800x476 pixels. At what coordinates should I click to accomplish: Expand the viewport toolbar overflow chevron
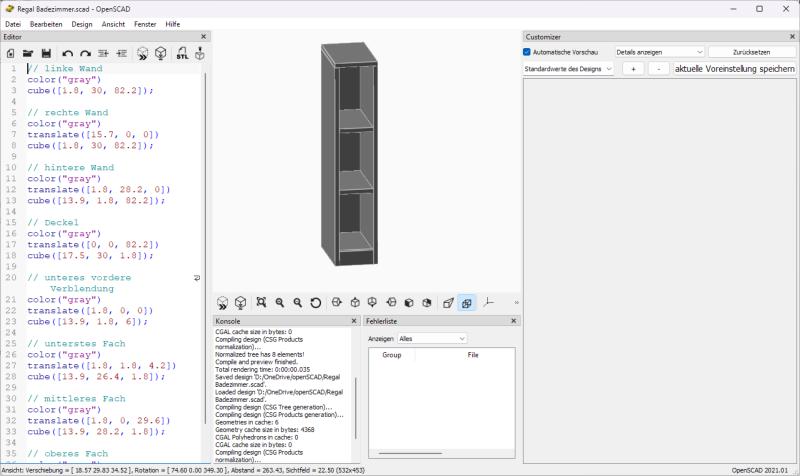(x=516, y=303)
